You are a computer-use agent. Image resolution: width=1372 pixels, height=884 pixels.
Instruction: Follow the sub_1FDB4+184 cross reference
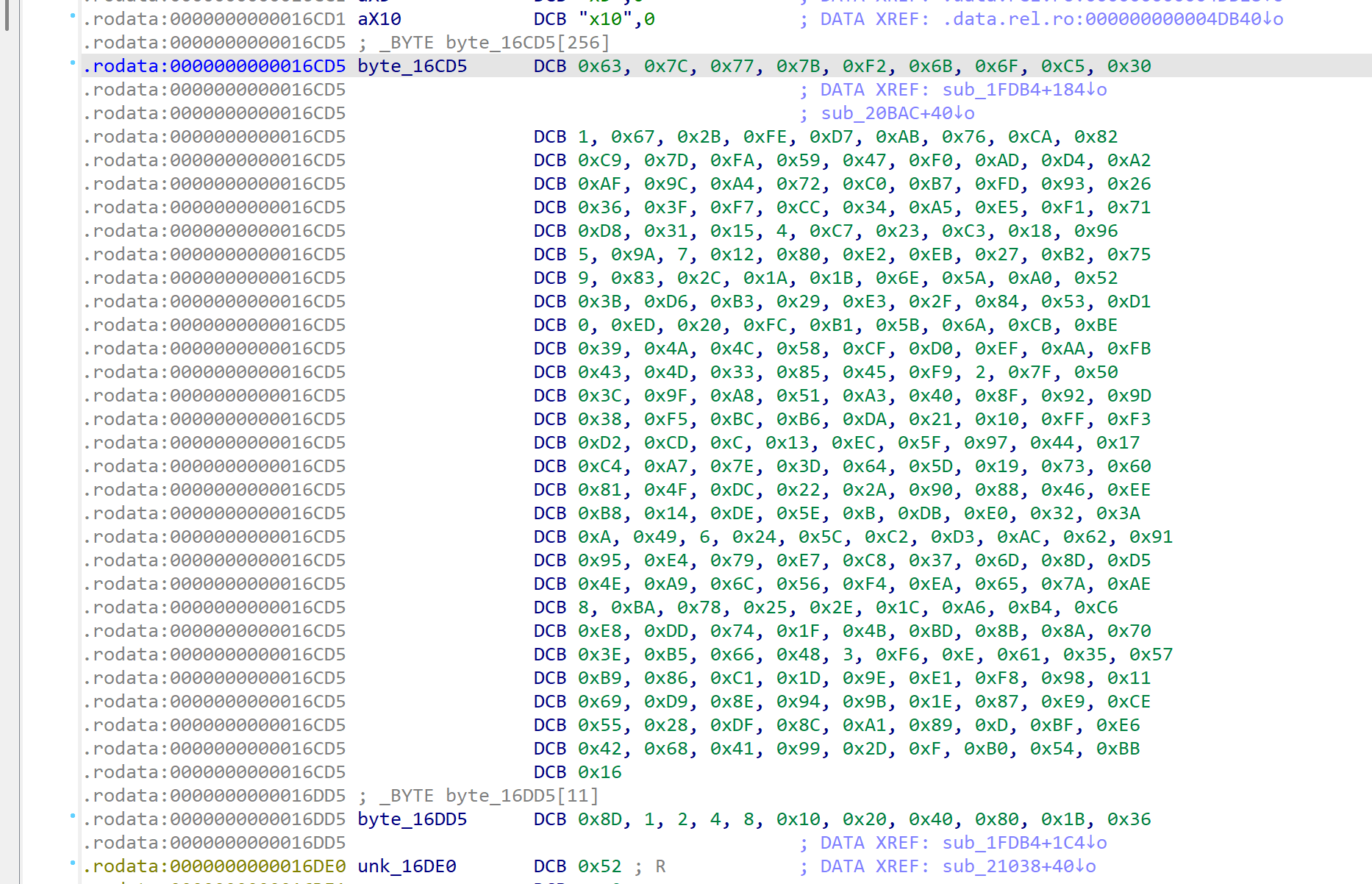(x=1025, y=90)
